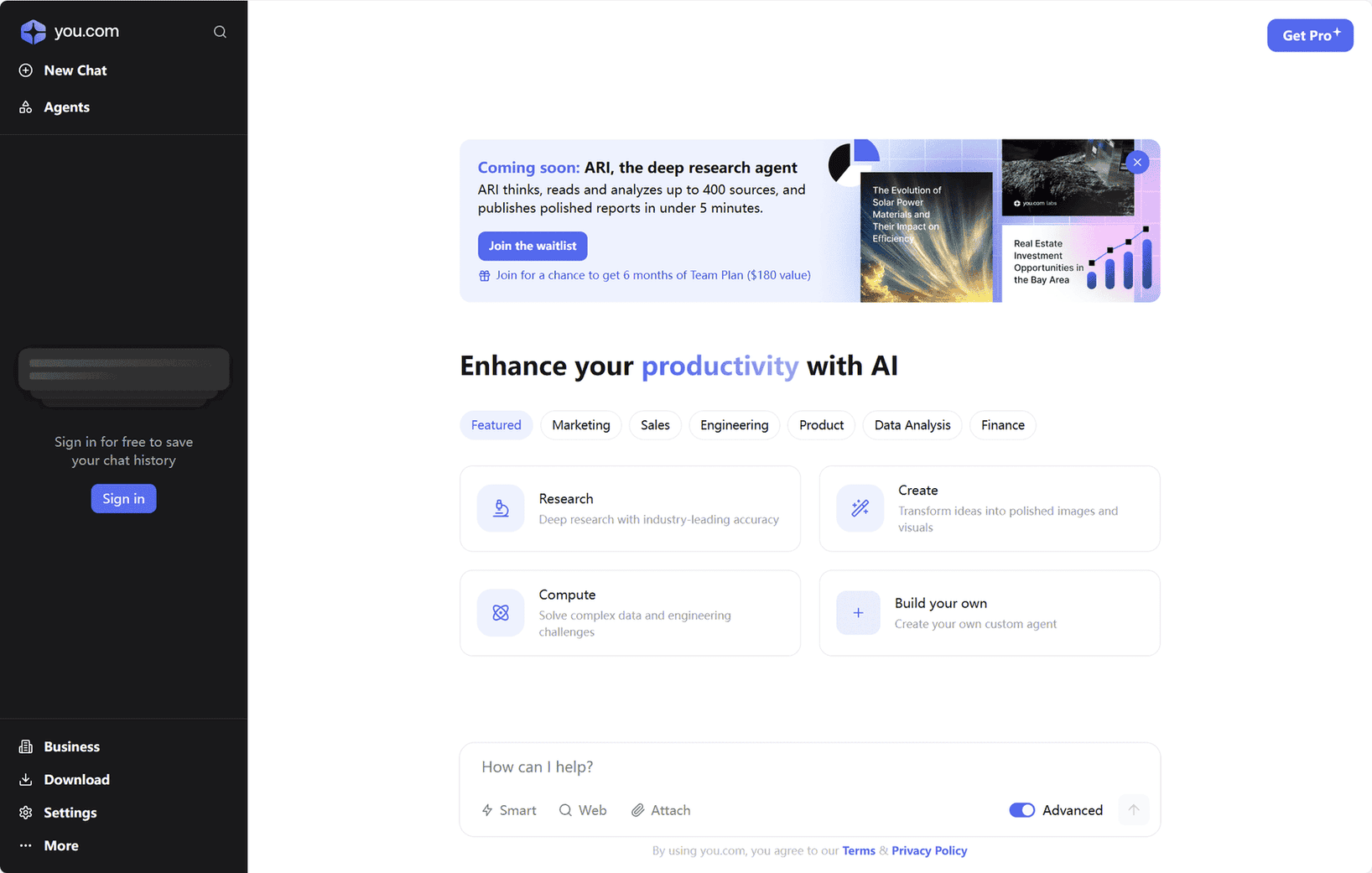The width and height of the screenshot is (1372, 873).
Task: Click the Attach paperclip option
Action: coord(661,810)
